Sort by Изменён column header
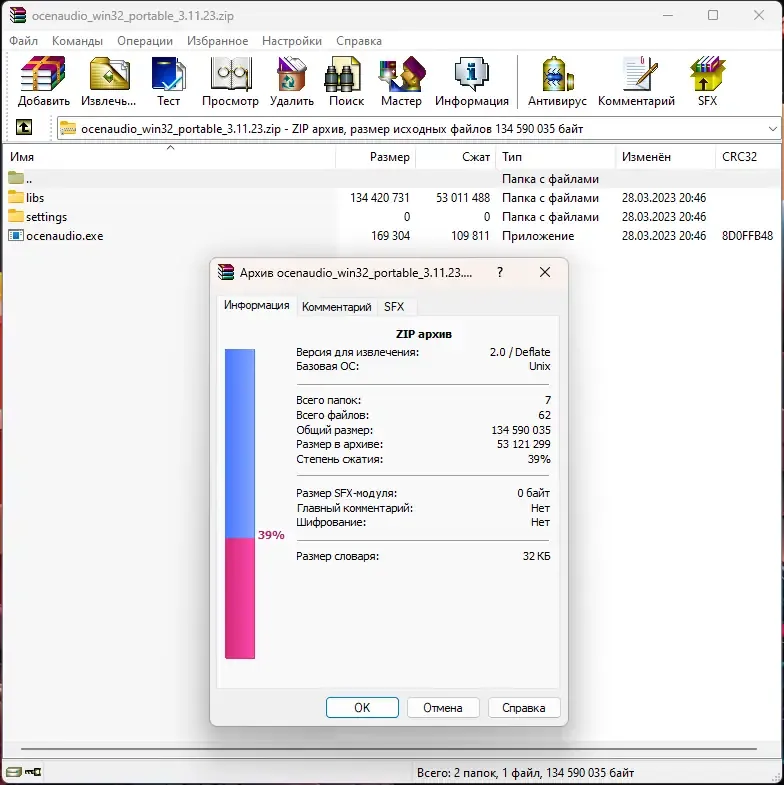This screenshot has height=785, width=784. (665, 157)
